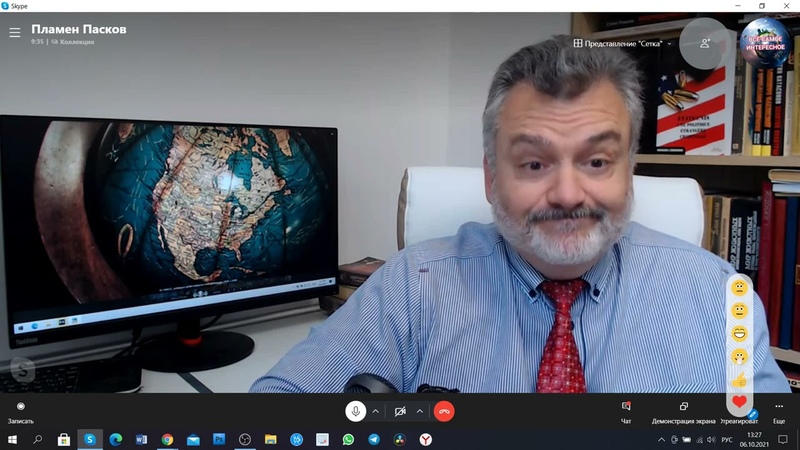The width and height of the screenshot is (800, 450).
Task: End the call with red hang-up button
Action: pos(444,411)
